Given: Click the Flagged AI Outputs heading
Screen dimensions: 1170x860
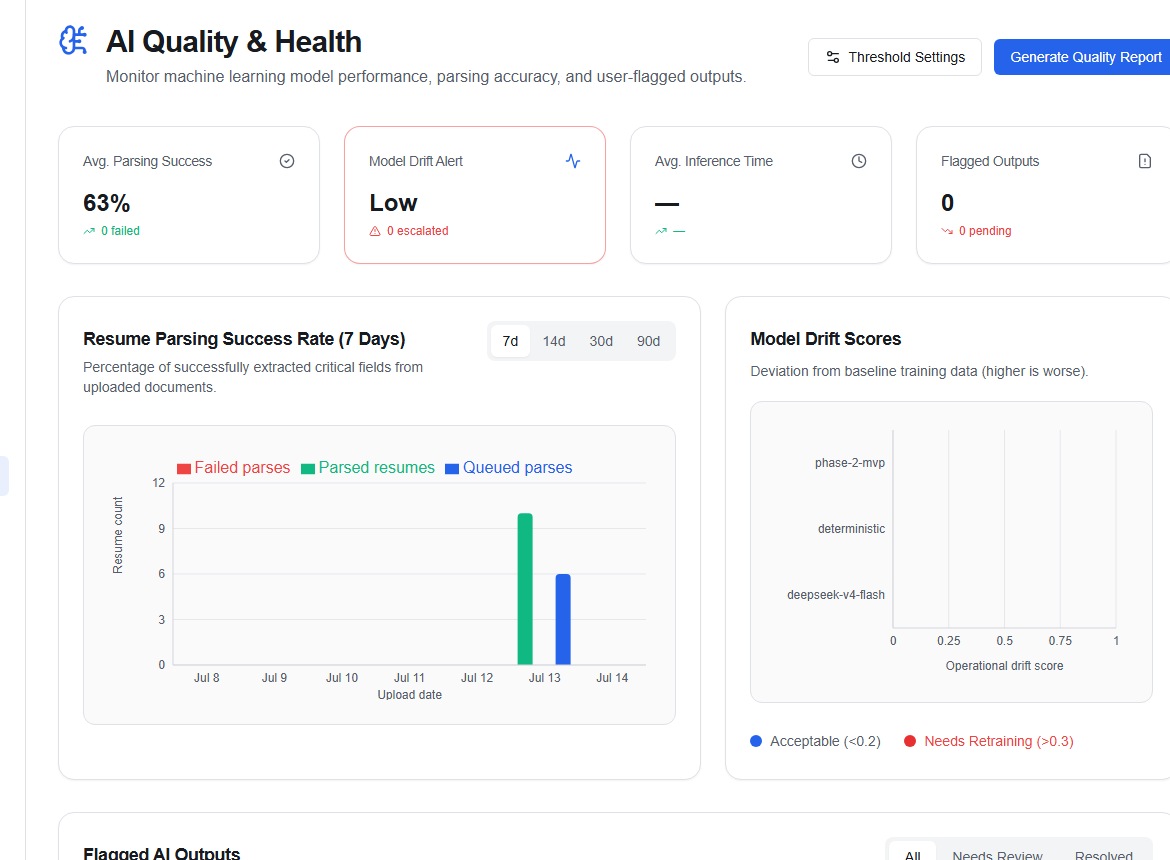Looking at the screenshot, I should [x=161, y=853].
